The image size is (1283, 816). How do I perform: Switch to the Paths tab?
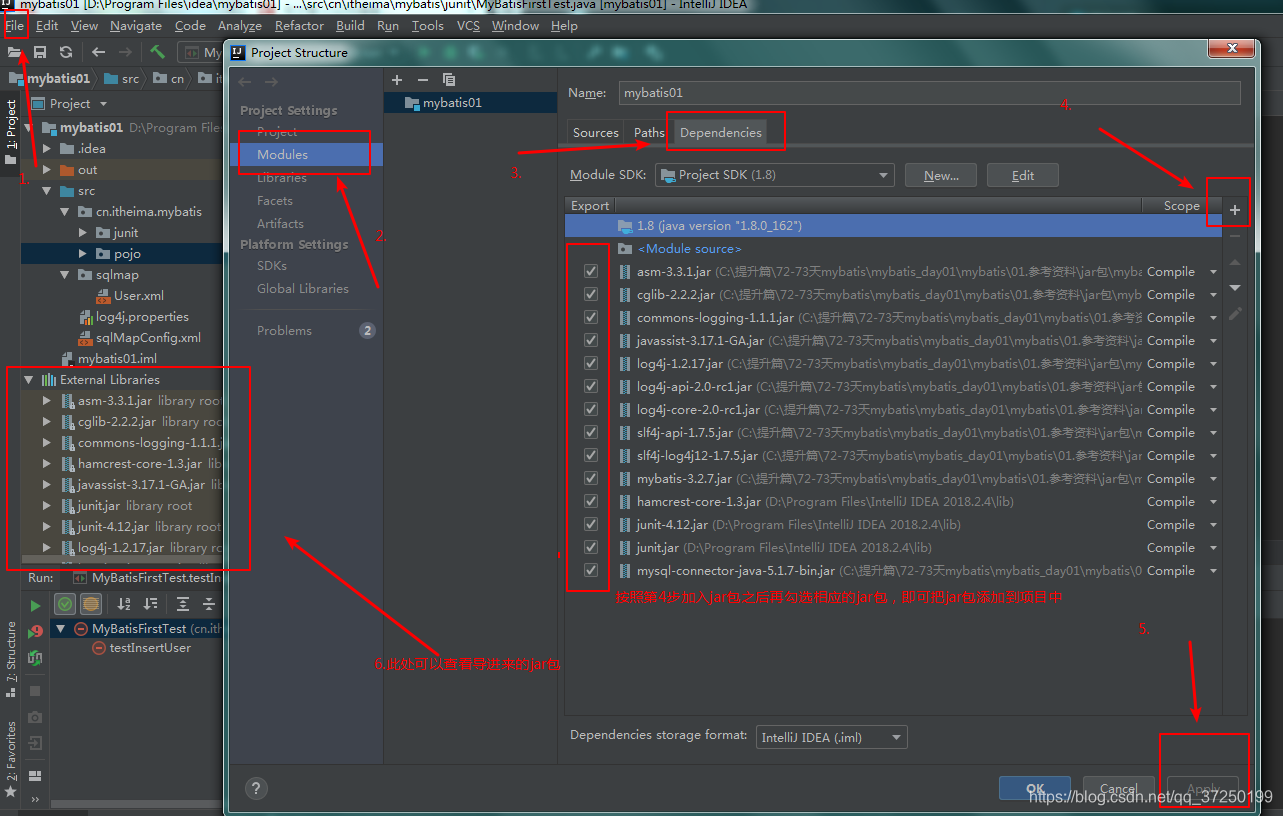pos(649,133)
